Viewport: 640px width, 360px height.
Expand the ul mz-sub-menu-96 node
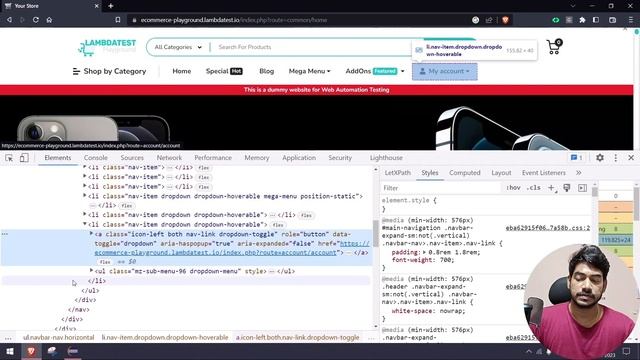tap(91, 270)
